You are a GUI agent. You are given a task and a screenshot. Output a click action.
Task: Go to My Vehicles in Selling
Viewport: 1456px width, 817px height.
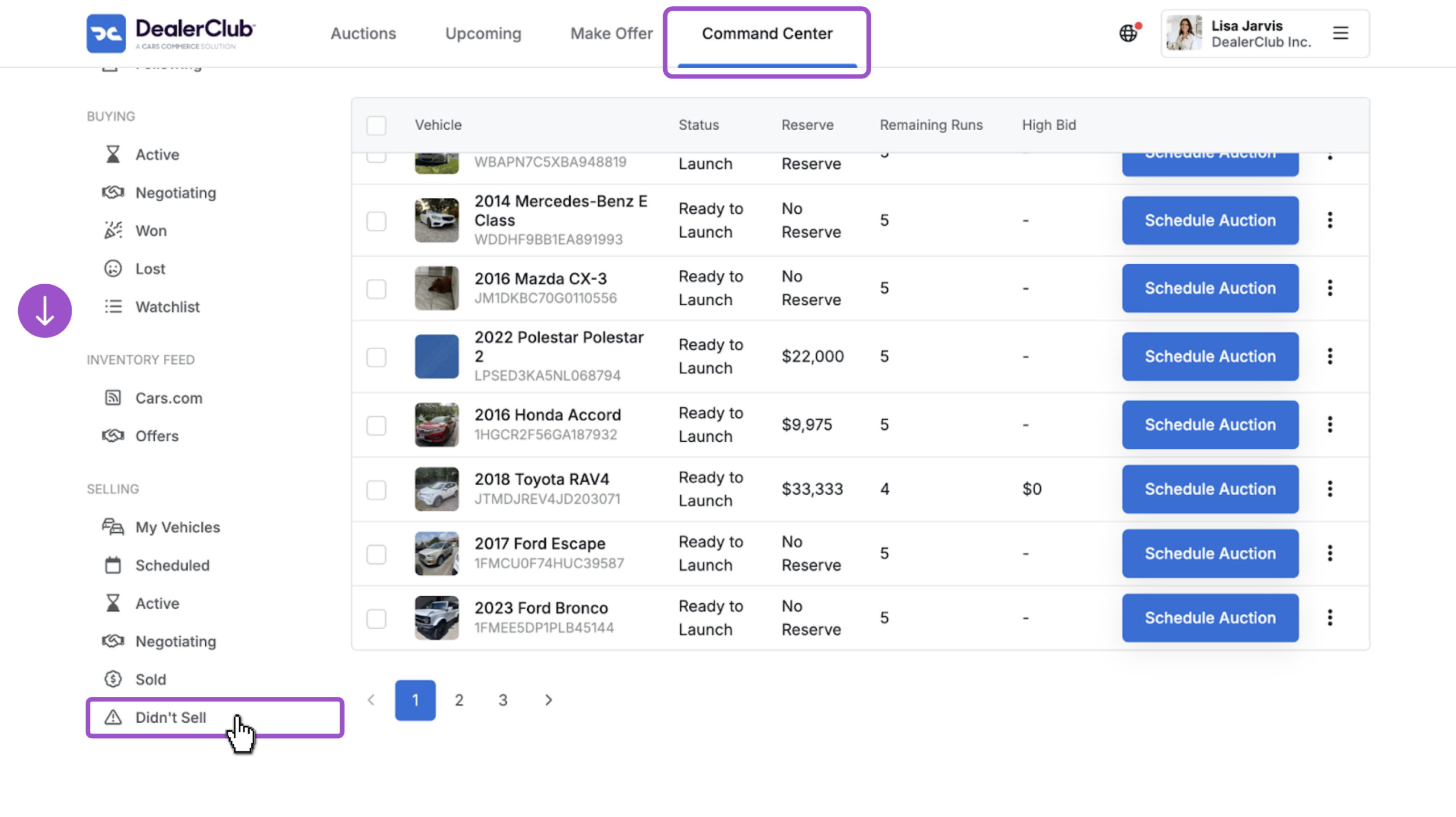(x=177, y=527)
